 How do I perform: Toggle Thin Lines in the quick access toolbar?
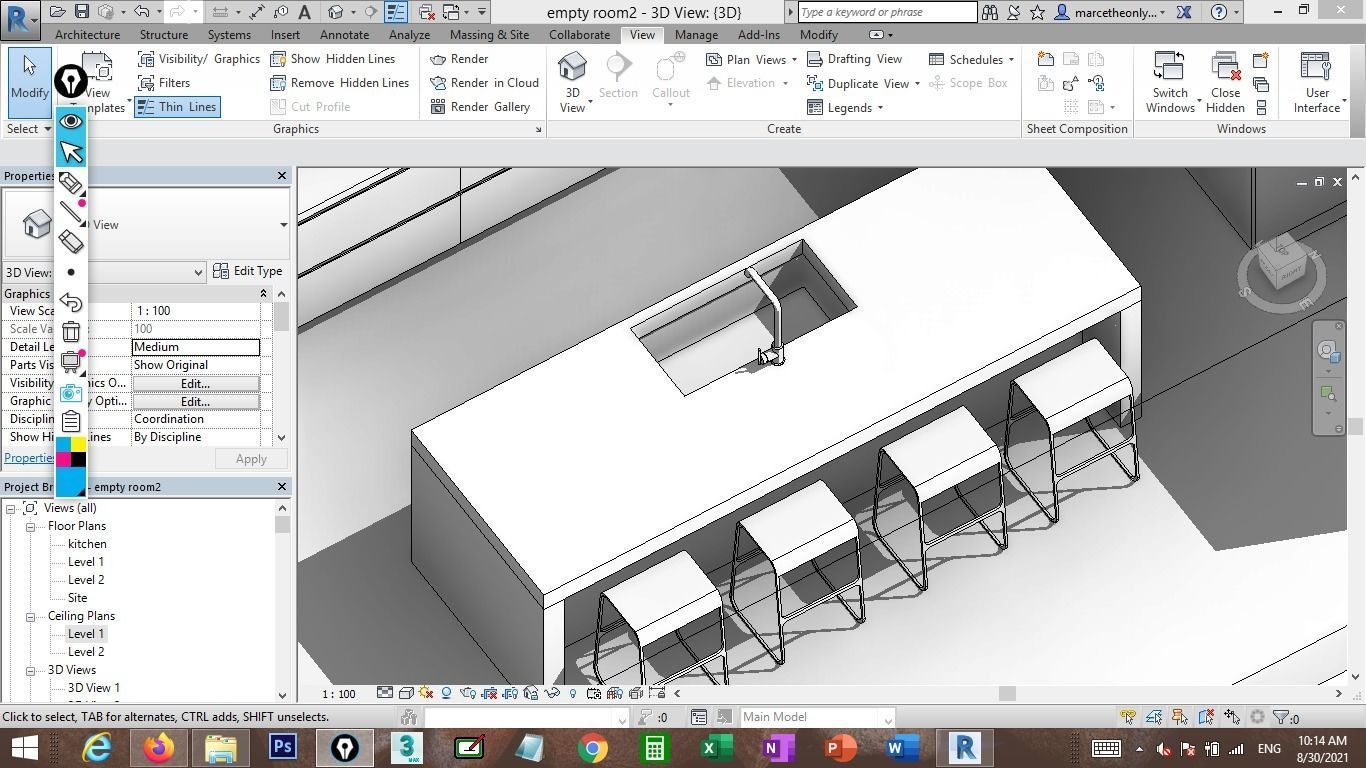pyautogui.click(x=396, y=12)
